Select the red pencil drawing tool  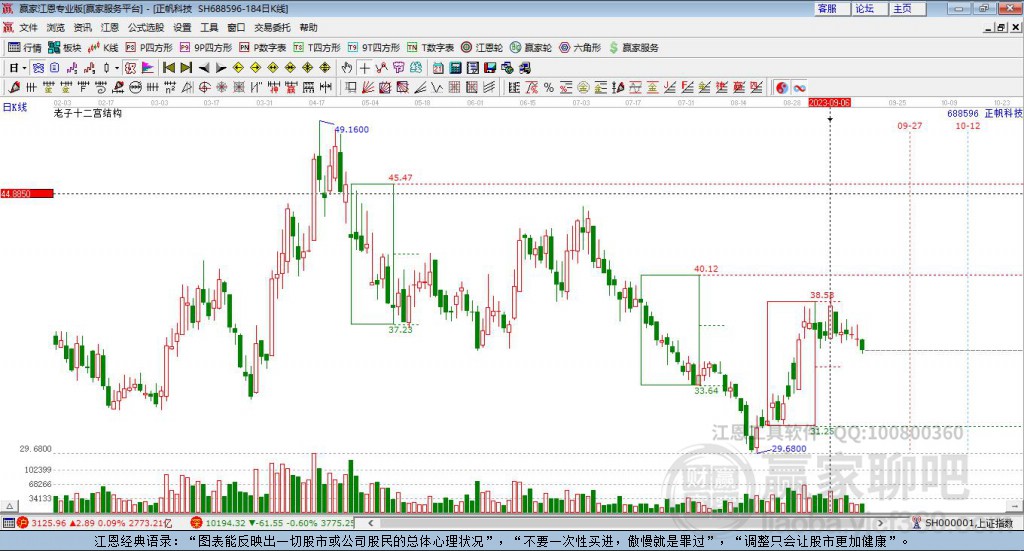14,87
